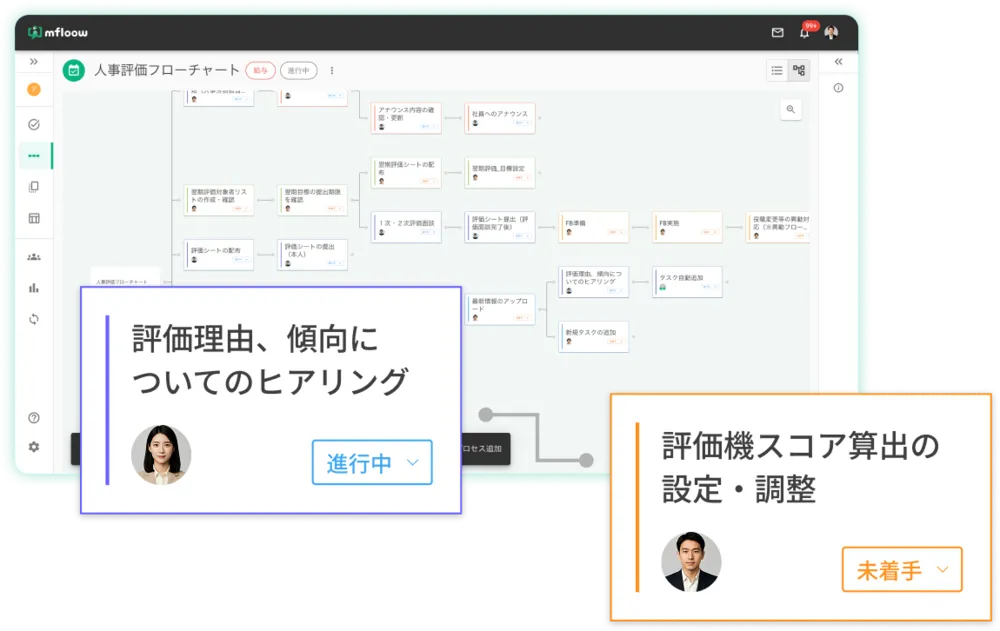Click the mfloow logo
1000x631 pixels.
pyautogui.click(x=58, y=33)
